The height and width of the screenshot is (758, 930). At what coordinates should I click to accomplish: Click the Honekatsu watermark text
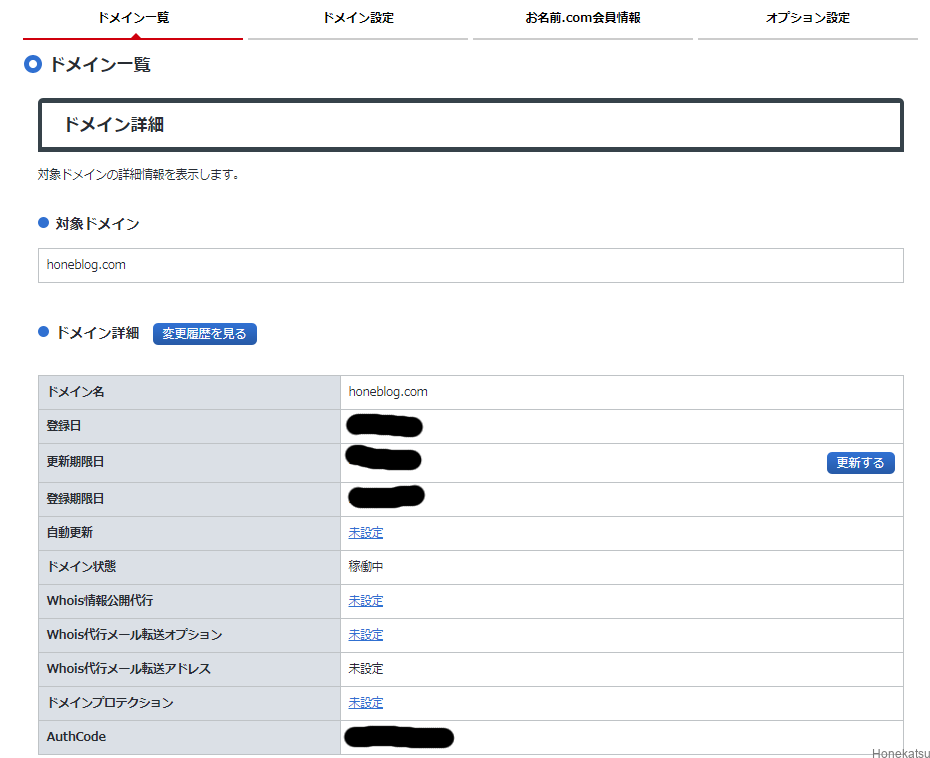[x=900, y=753]
